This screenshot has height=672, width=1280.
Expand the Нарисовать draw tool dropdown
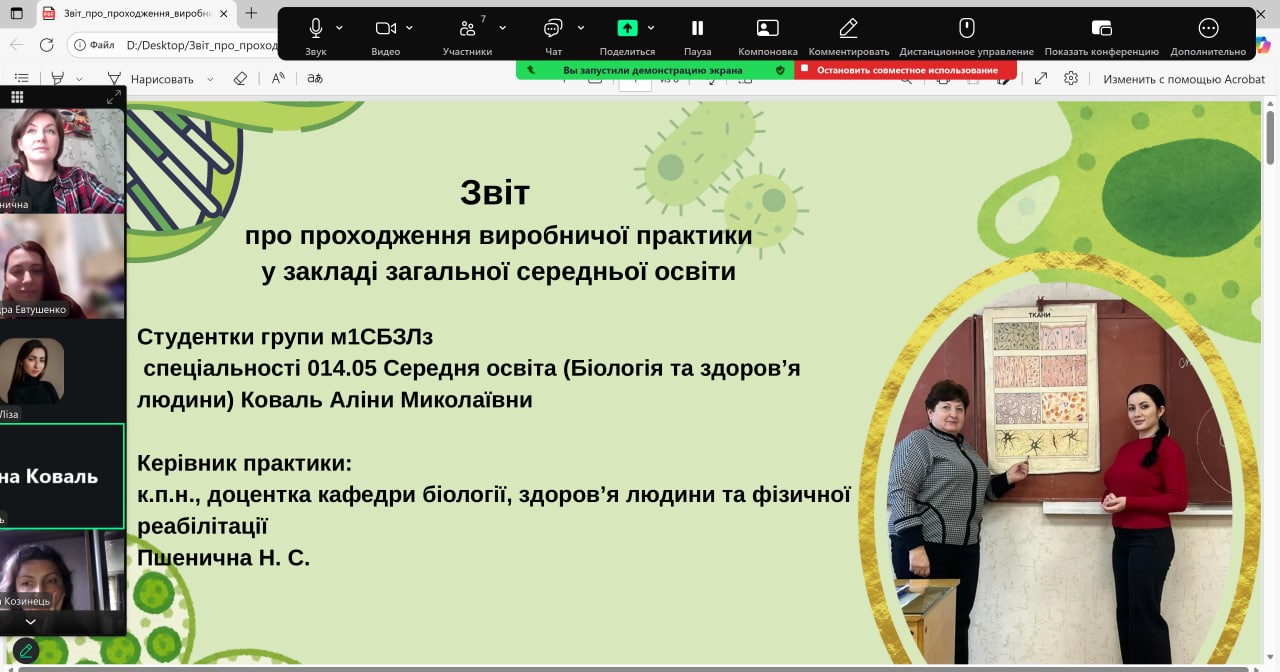pyautogui.click(x=210, y=79)
